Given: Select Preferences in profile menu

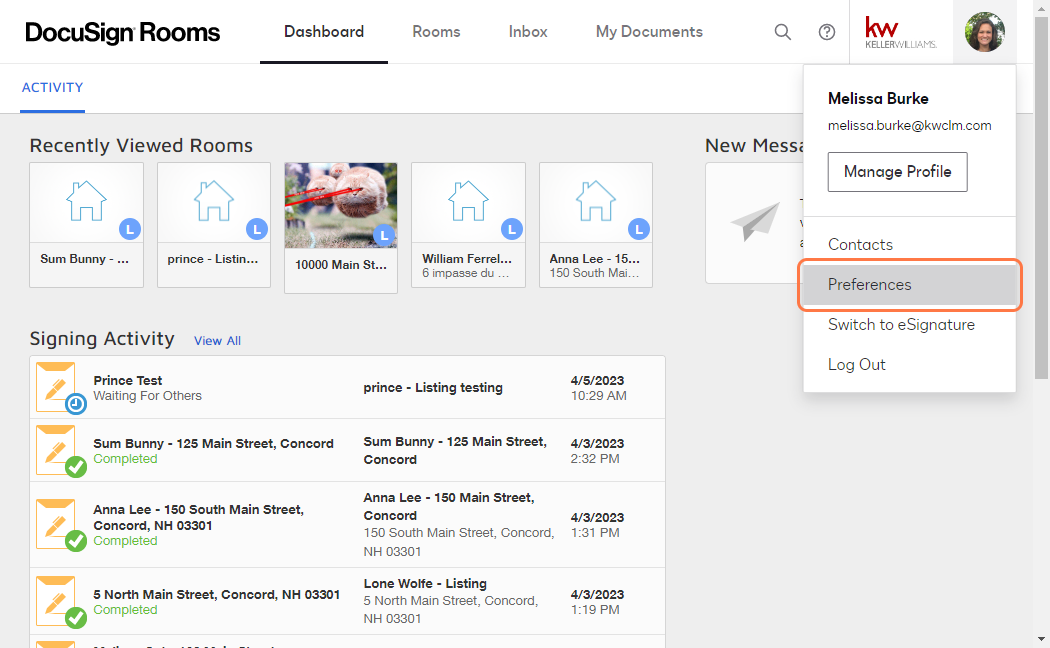Looking at the screenshot, I should pos(909,285).
